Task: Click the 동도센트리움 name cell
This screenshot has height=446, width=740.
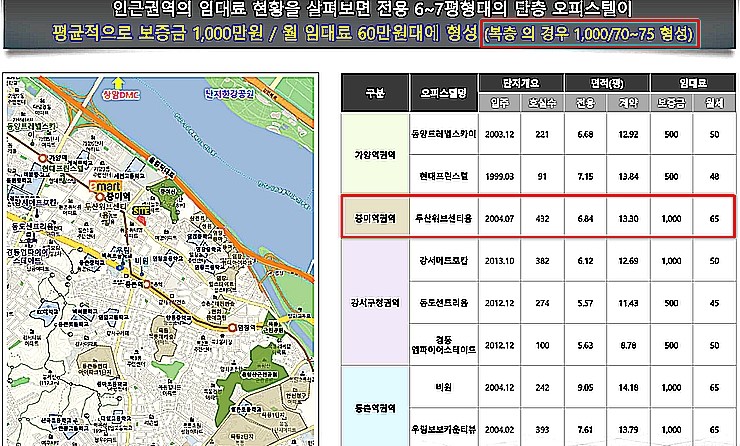Action: coord(444,303)
